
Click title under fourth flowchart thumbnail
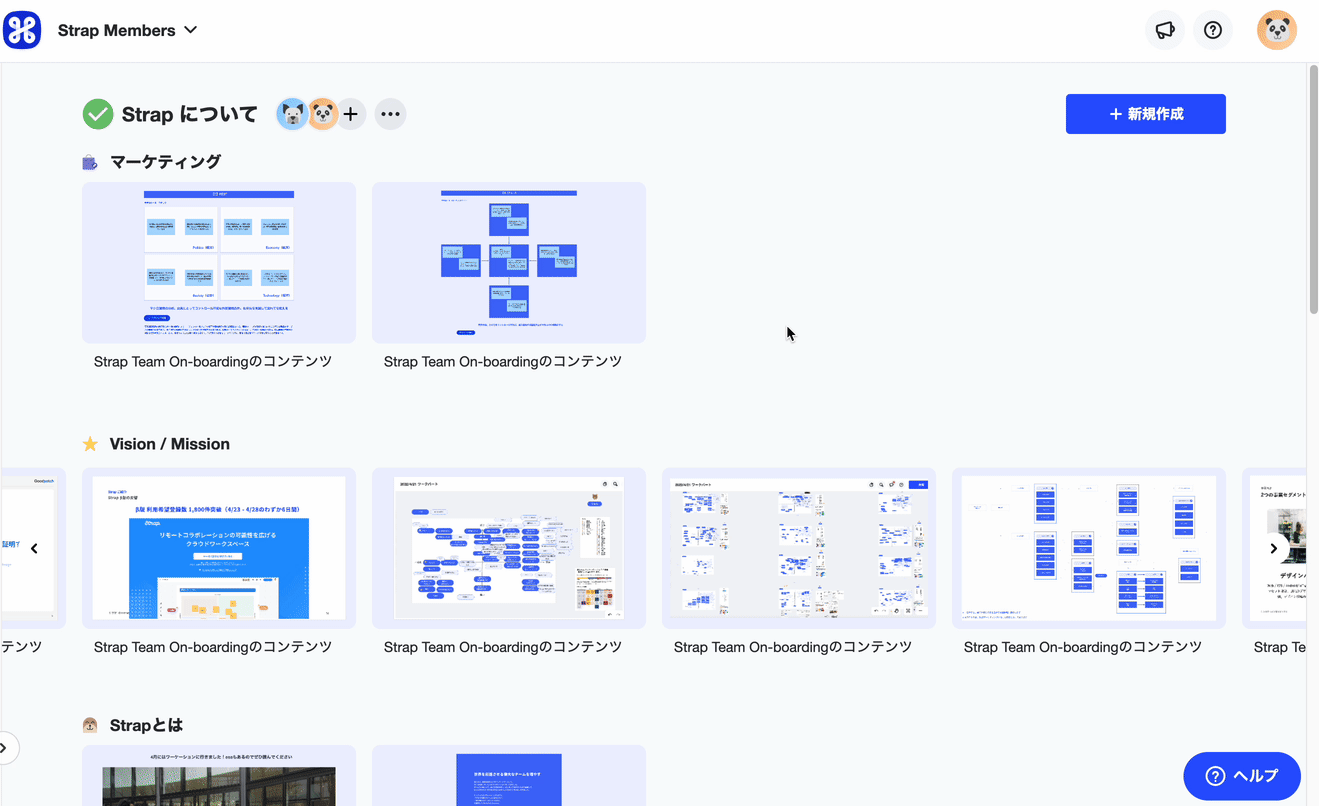[1083, 648]
